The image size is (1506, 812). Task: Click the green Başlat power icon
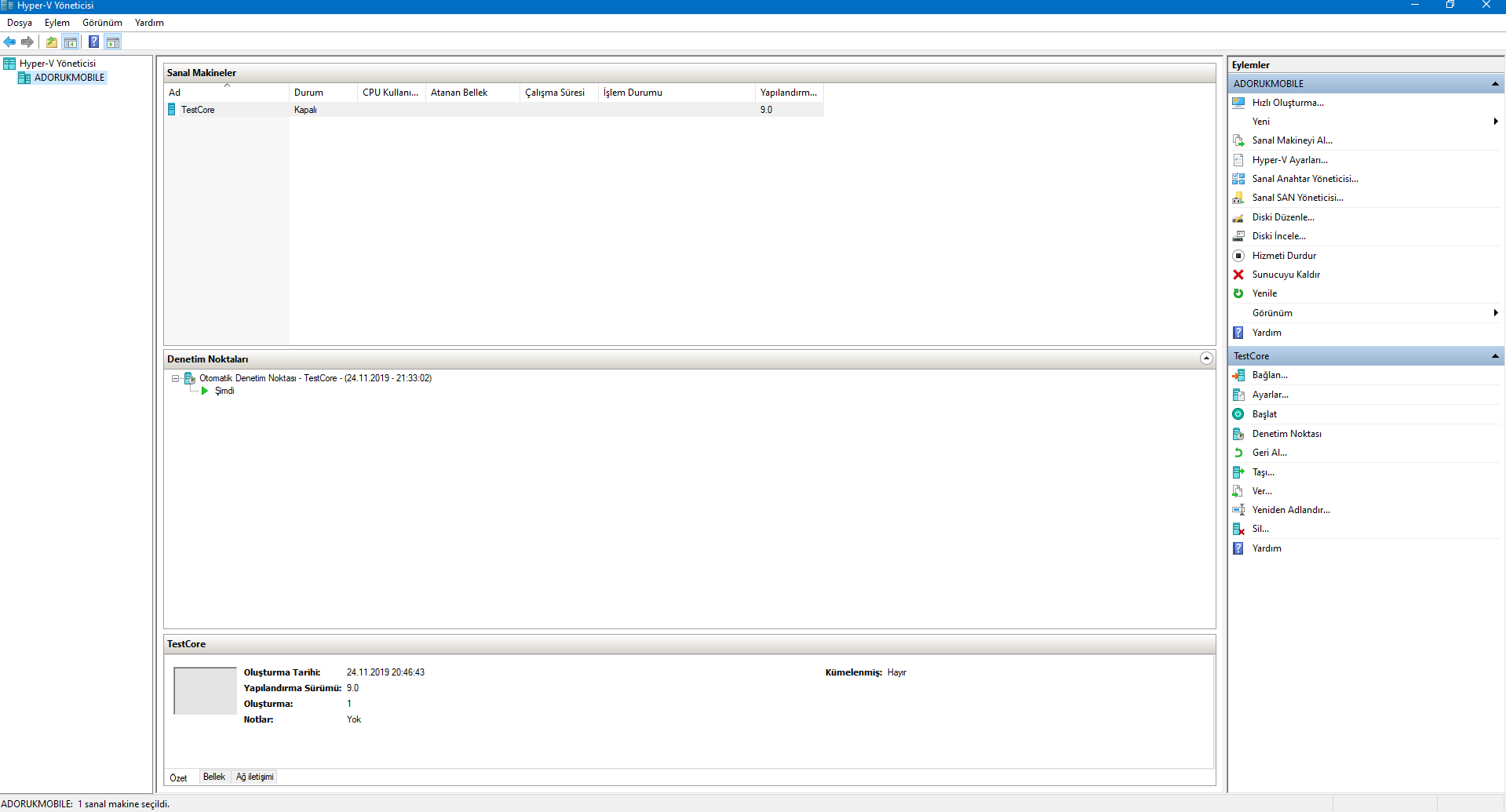(x=1238, y=414)
